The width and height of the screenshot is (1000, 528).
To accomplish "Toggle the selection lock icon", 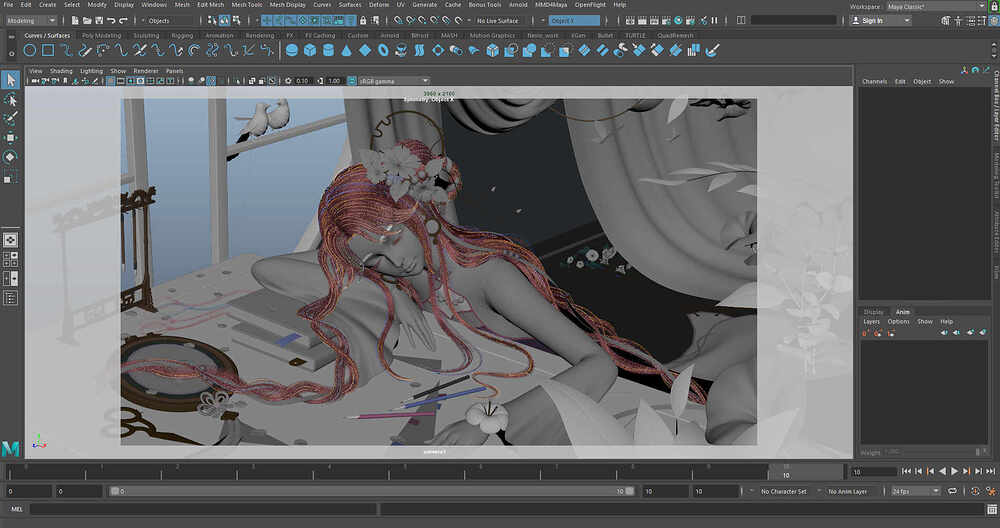I will [363, 20].
